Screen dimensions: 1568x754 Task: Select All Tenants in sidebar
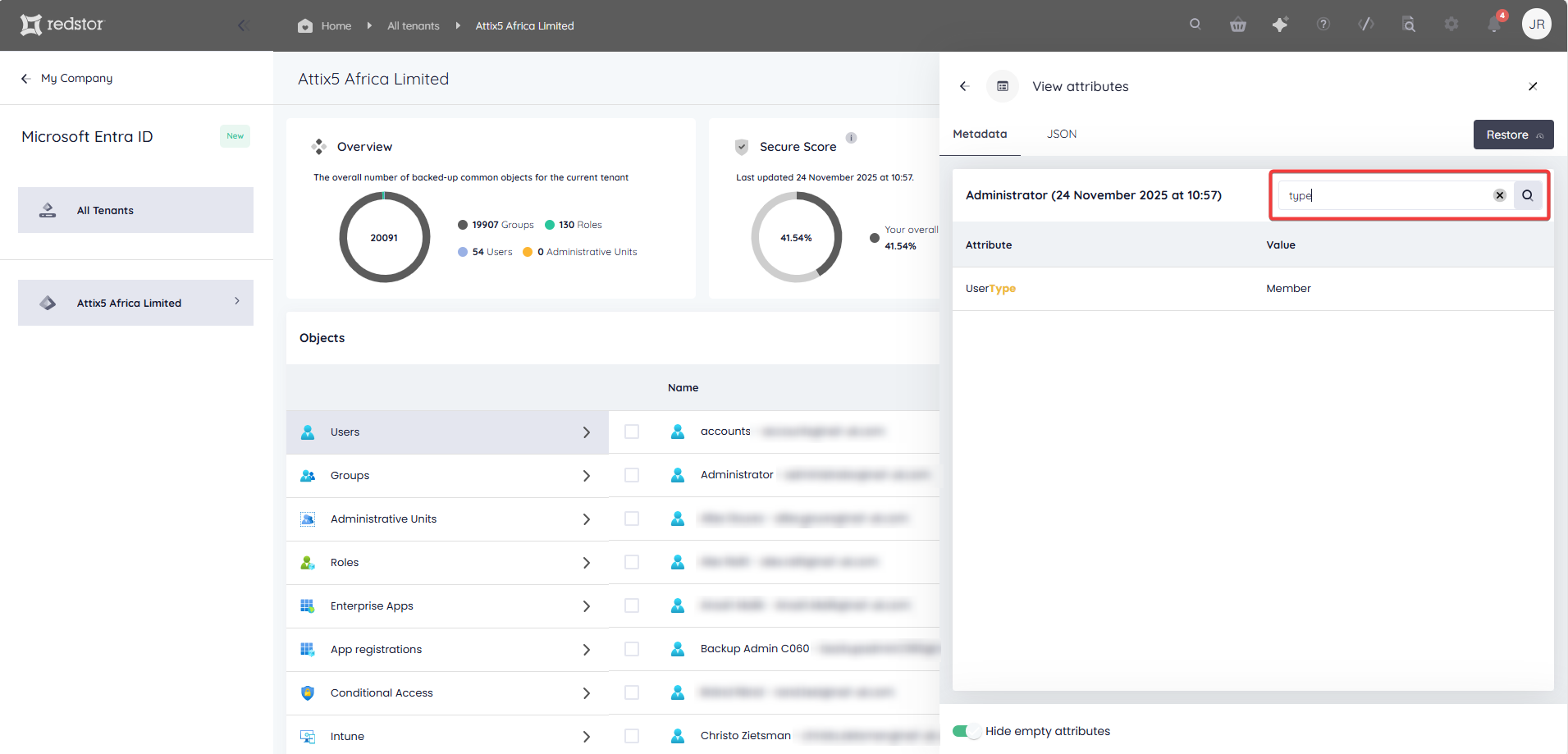pos(135,210)
